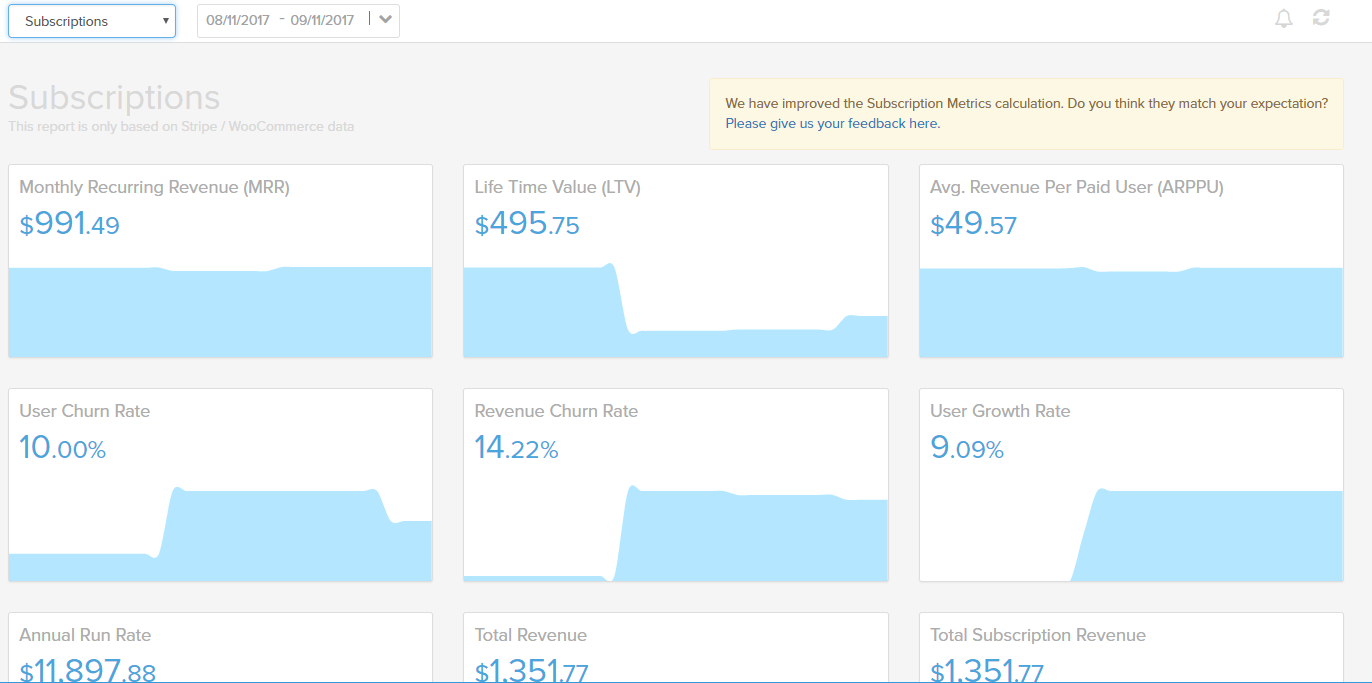Expand the date range chevron
Image resolution: width=1372 pixels, height=683 pixels.
pos(385,20)
